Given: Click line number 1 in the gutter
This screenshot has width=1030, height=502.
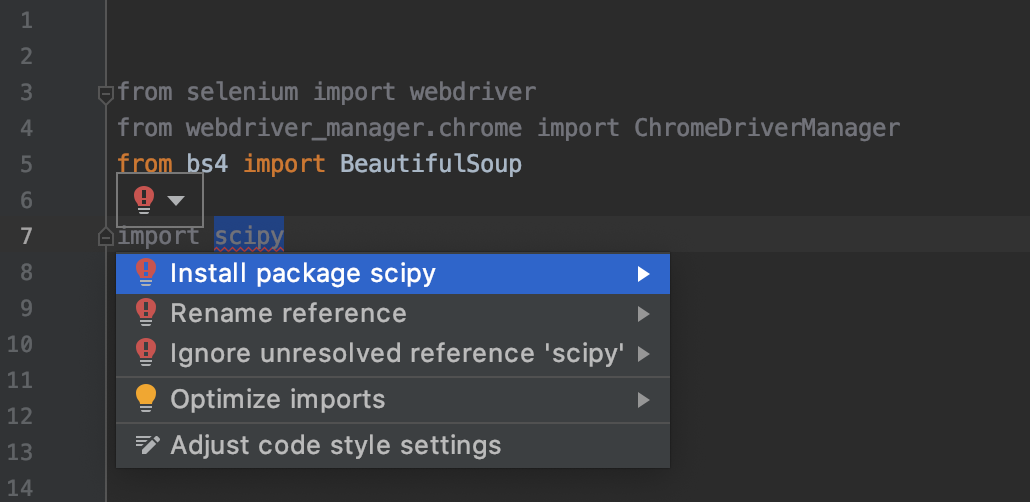Looking at the screenshot, I should pyautogui.click(x=26, y=21).
